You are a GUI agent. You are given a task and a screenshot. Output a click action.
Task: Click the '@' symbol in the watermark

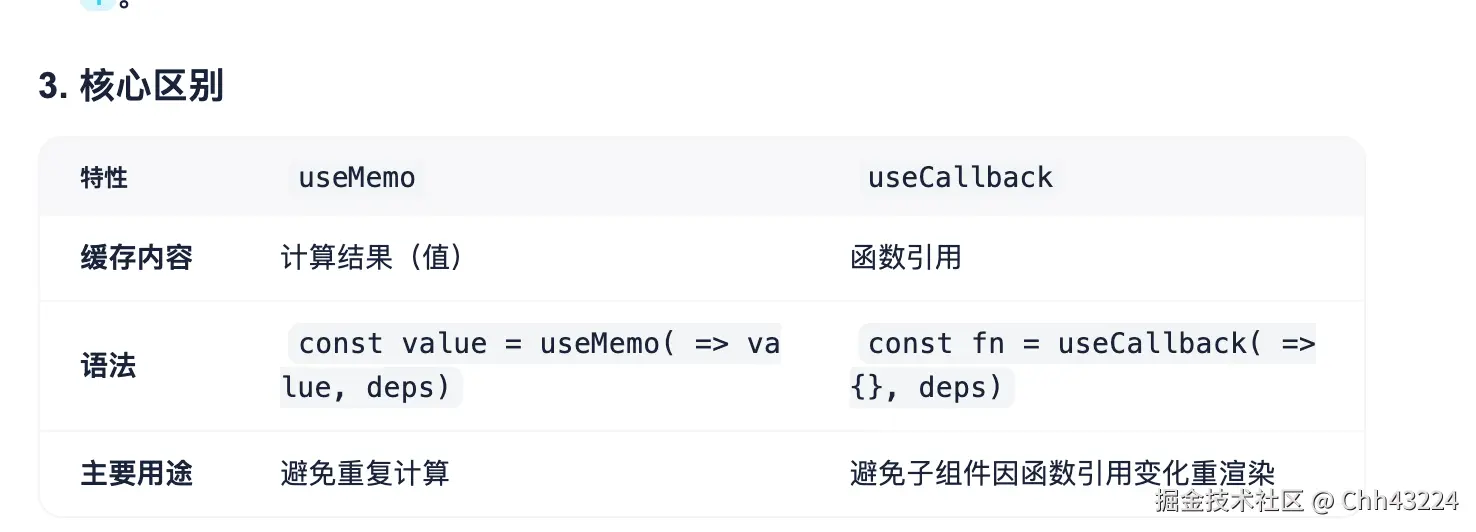1323,500
